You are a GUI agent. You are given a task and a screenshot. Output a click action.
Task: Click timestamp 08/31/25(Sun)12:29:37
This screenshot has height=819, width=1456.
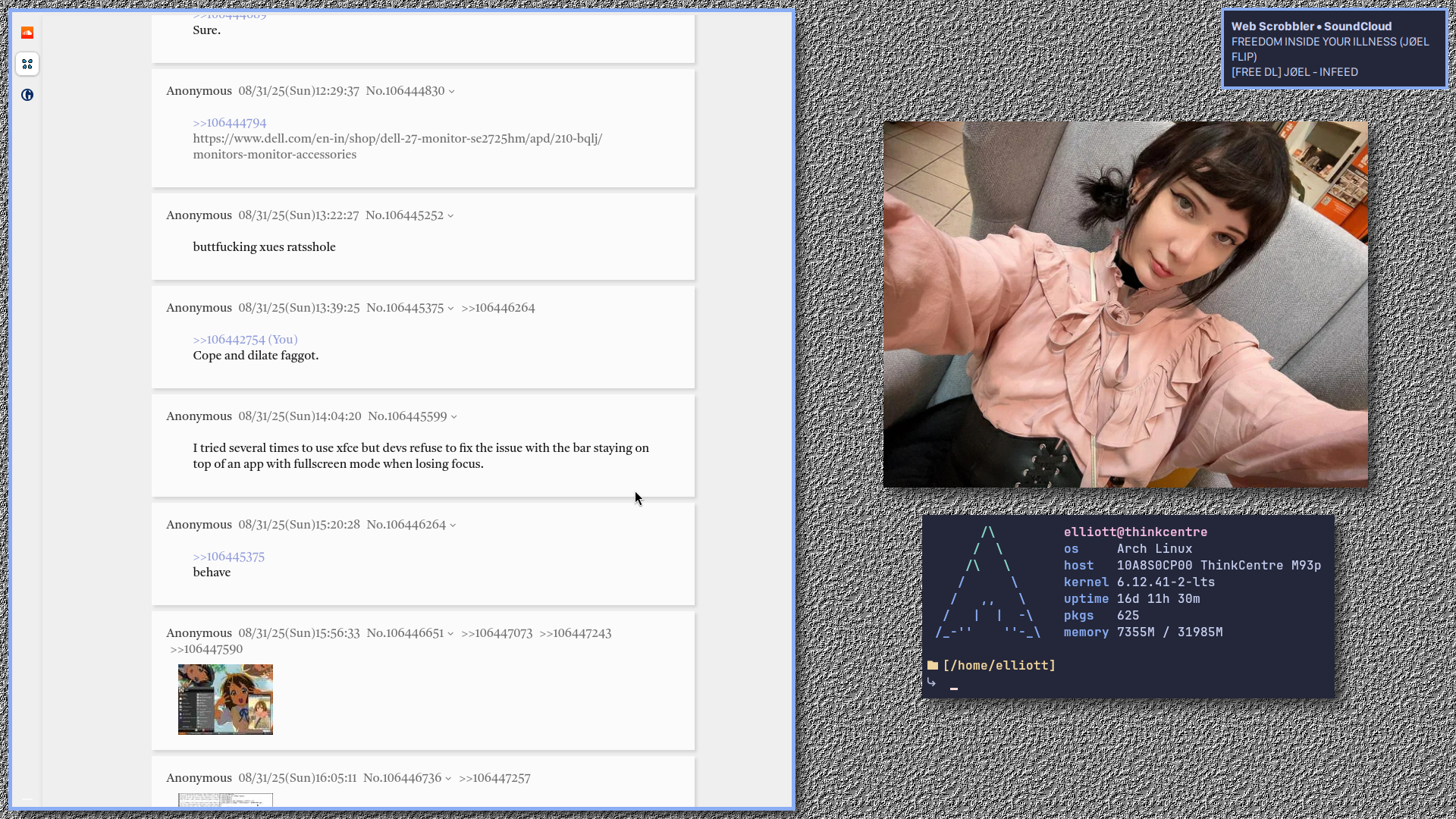(299, 91)
